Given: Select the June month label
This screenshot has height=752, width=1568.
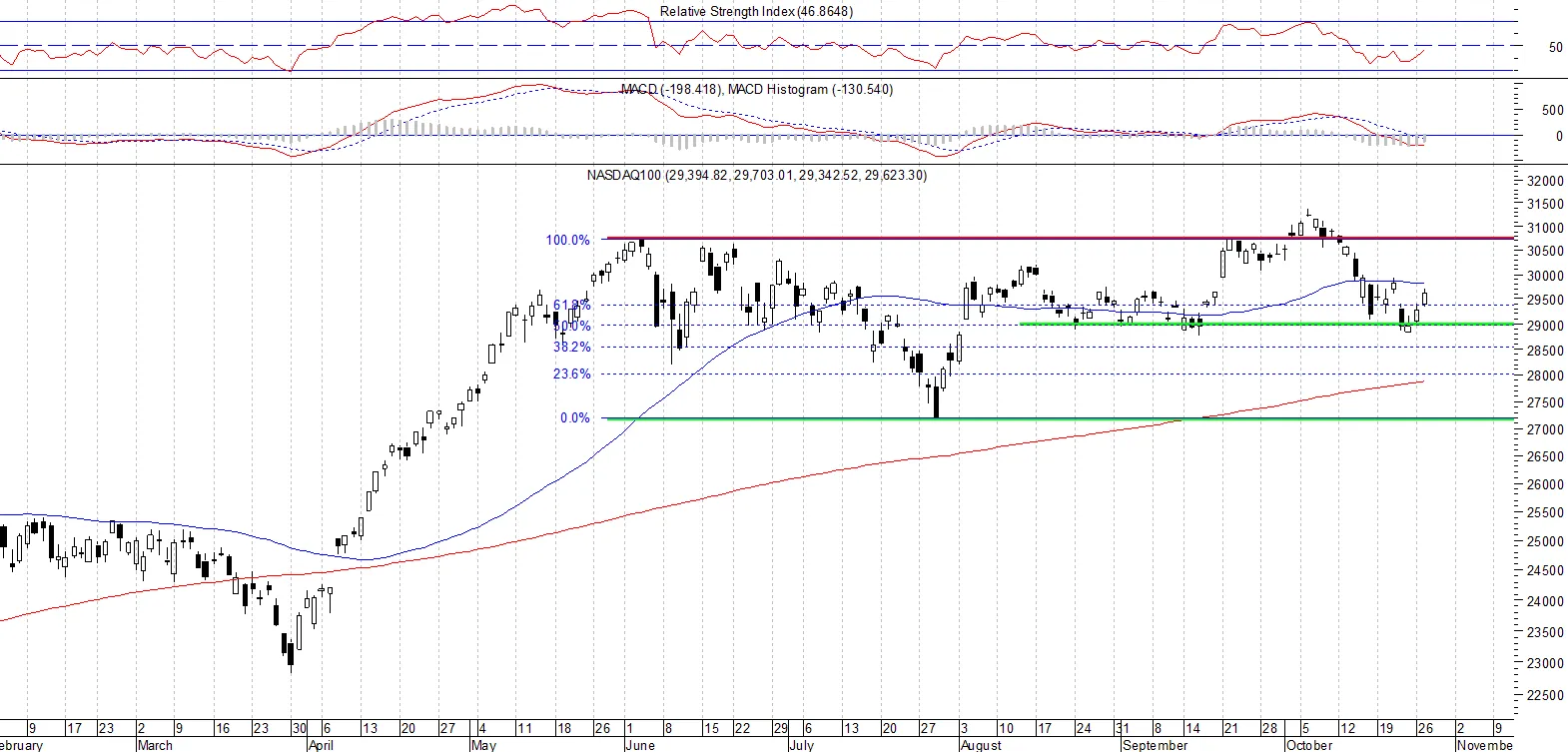Looking at the screenshot, I should 640,745.
